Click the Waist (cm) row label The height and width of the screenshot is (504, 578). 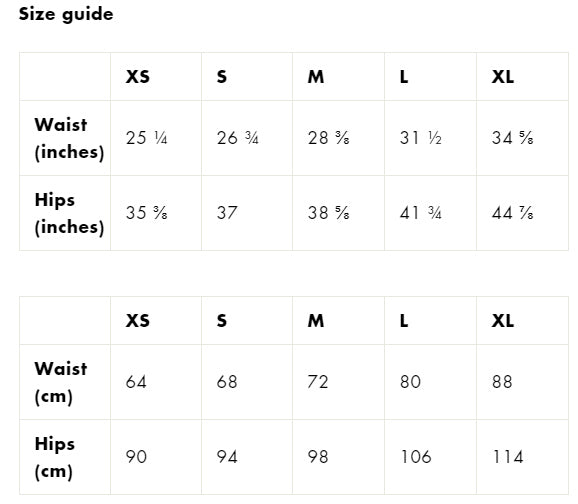click(61, 382)
